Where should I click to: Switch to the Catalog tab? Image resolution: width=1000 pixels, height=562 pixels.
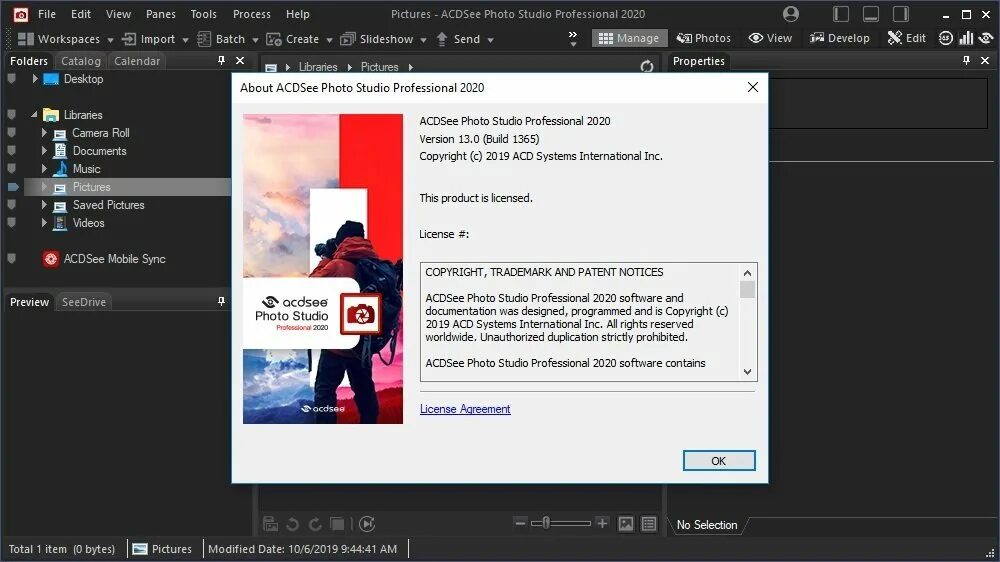pyautogui.click(x=80, y=61)
